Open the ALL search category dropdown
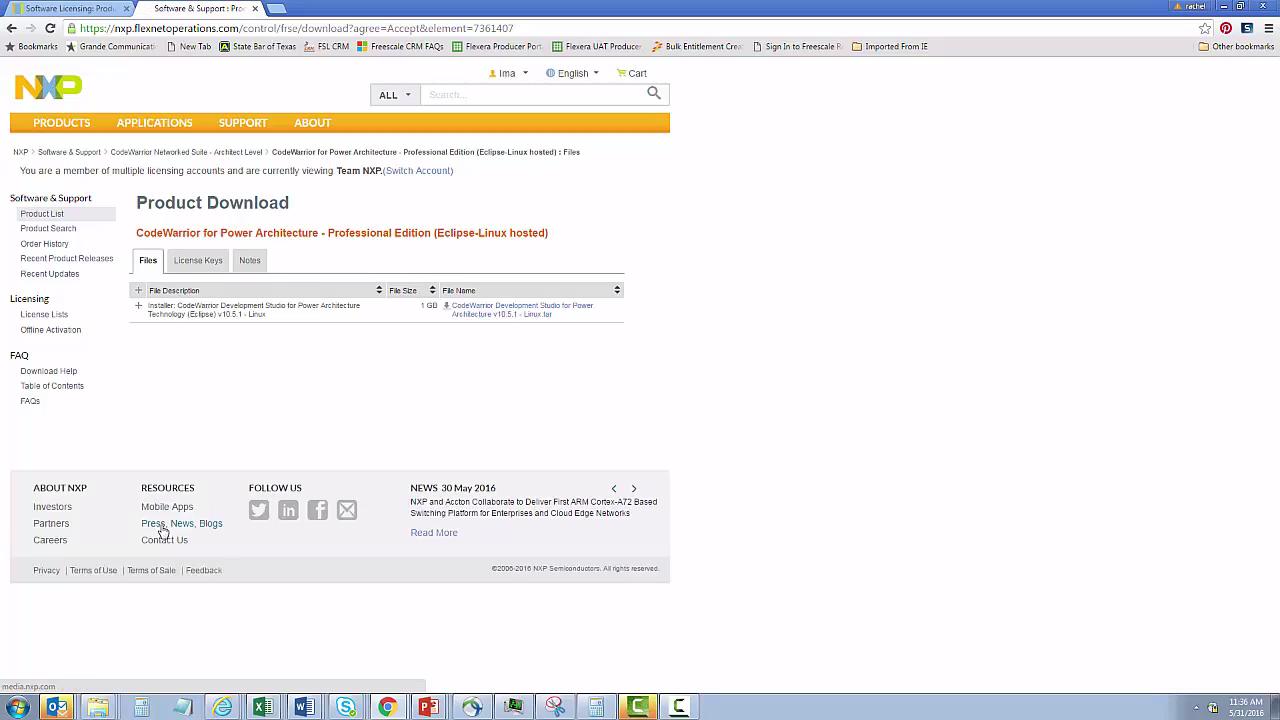The image size is (1280, 720). click(395, 95)
